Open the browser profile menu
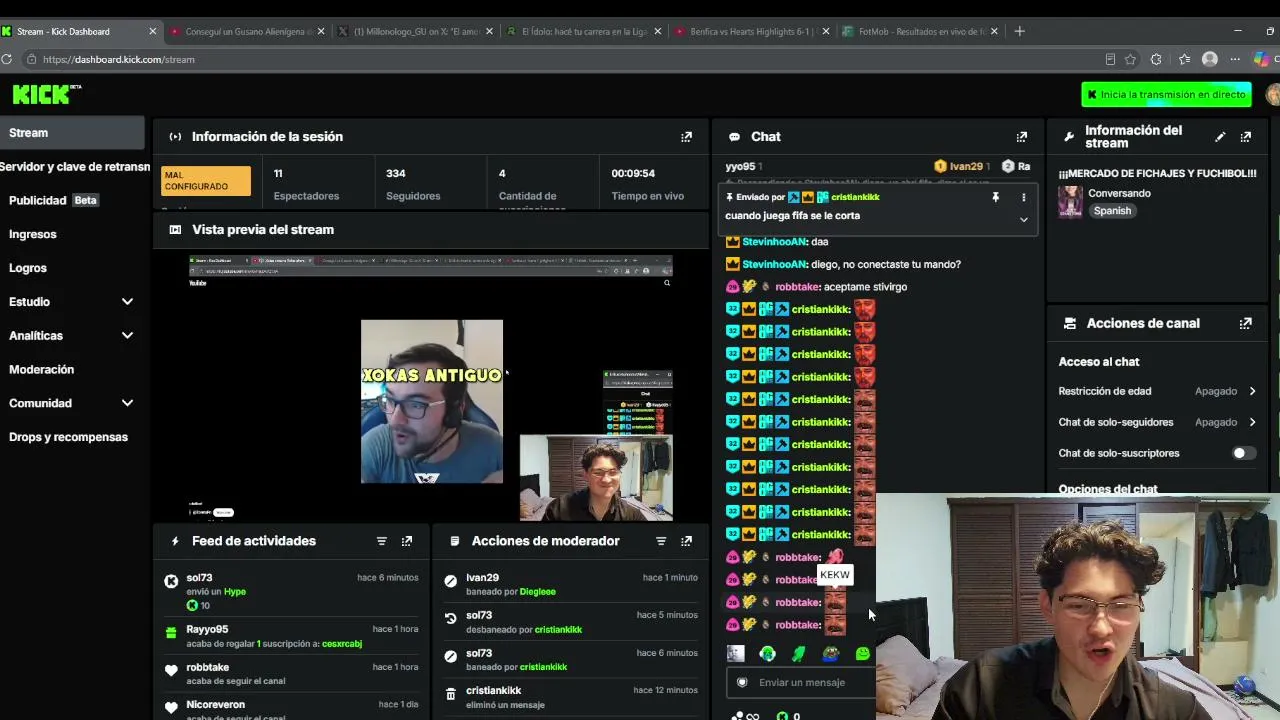This screenshot has height=720, width=1280. 1210,59
